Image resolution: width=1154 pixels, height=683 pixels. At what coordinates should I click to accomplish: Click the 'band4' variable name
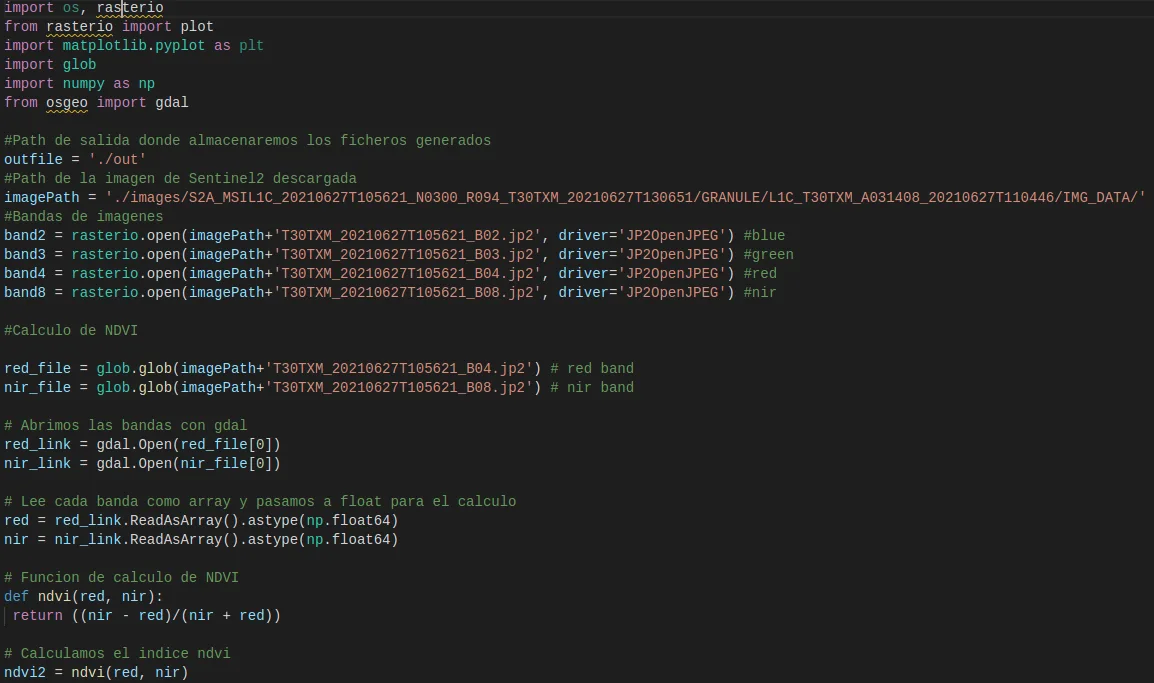tap(25, 274)
